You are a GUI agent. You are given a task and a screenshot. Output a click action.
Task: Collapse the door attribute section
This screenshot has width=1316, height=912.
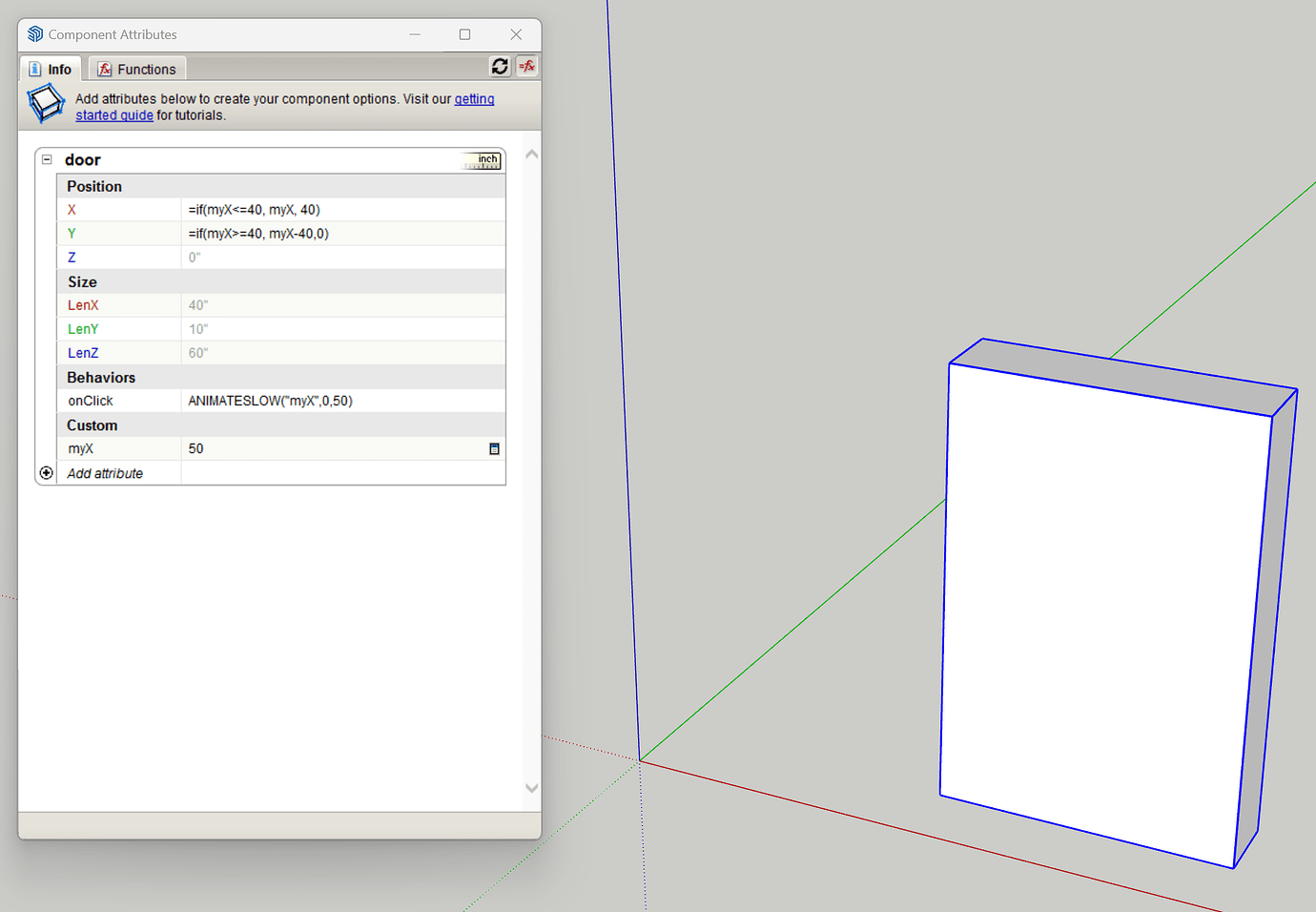tap(47, 158)
